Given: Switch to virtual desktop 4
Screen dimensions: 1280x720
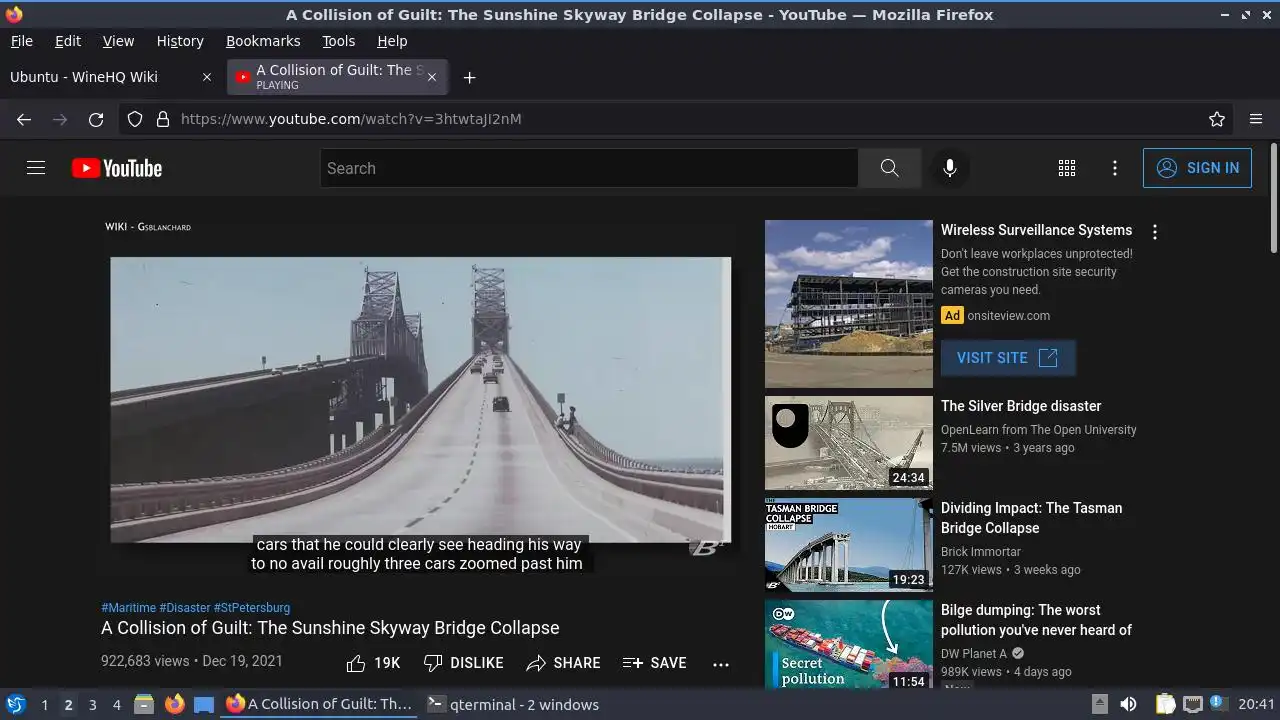Looking at the screenshot, I should [x=116, y=705].
